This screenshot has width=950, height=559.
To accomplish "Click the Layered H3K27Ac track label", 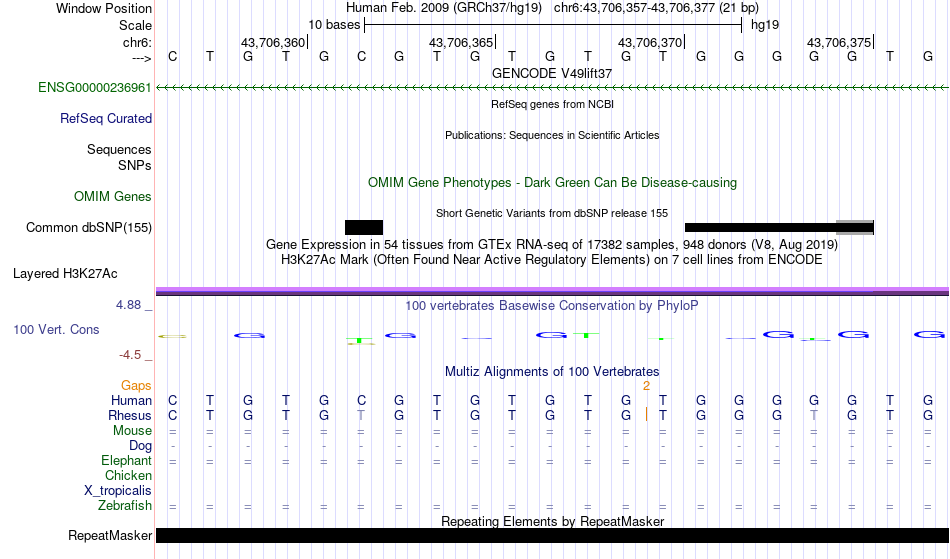I will tap(65, 273).
